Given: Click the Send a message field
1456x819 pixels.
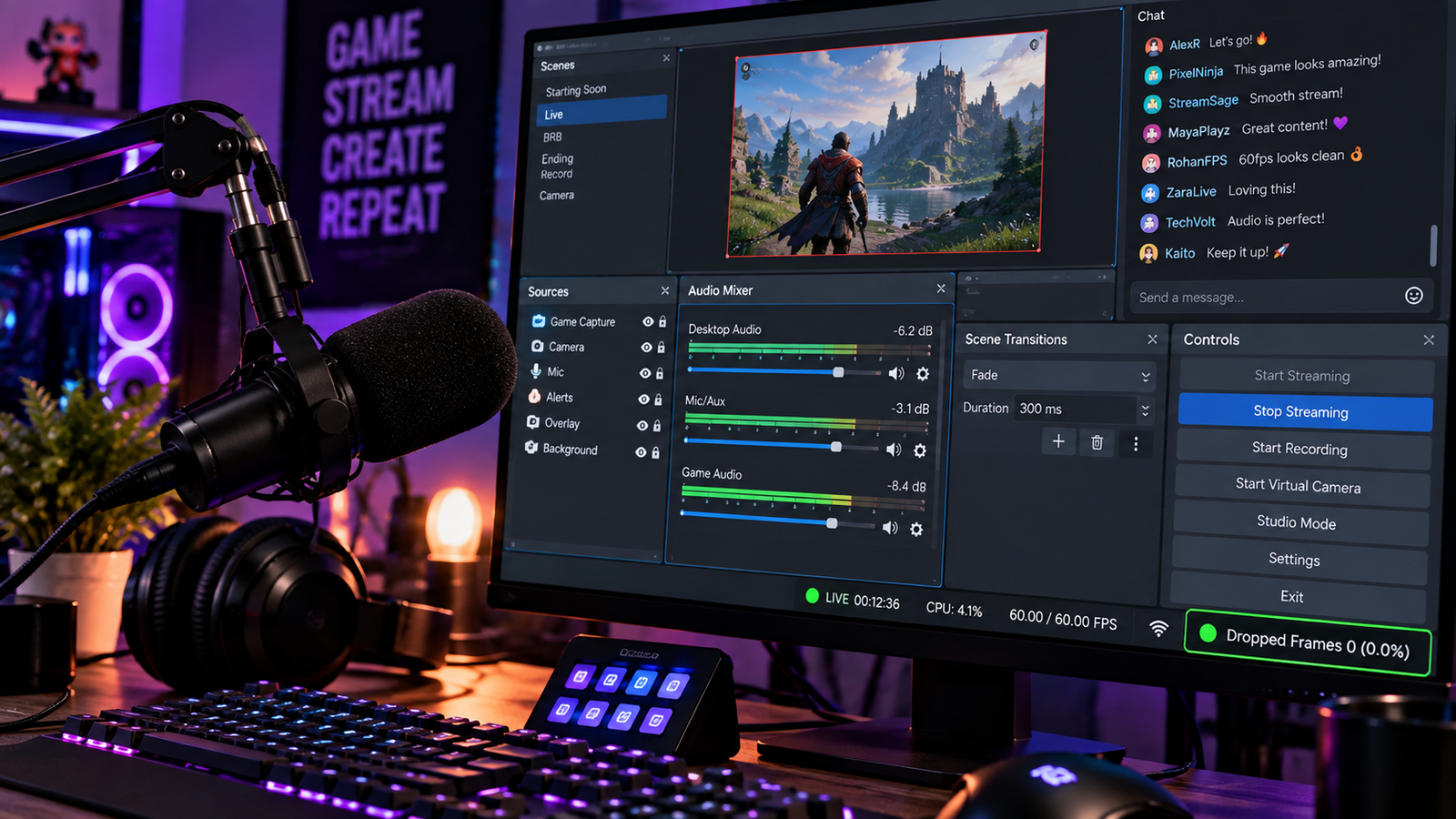Looking at the screenshot, I should [x=1268, y=297].
